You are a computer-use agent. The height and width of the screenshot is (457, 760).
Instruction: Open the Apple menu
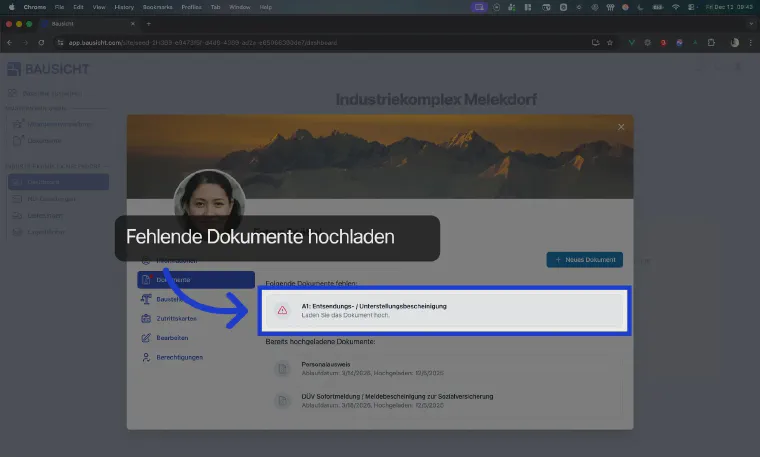point(11,7)
